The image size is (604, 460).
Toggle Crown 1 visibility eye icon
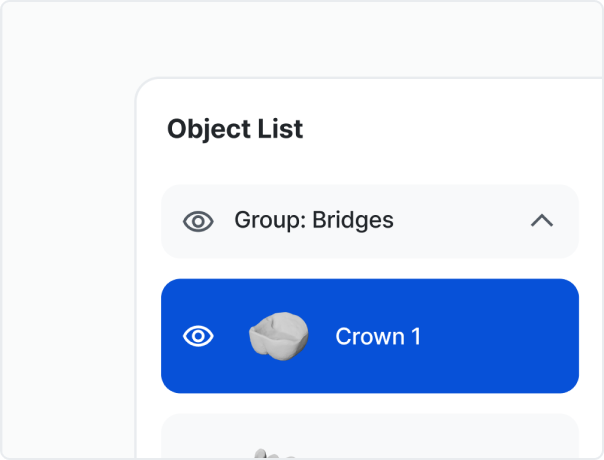pos(199,336)
